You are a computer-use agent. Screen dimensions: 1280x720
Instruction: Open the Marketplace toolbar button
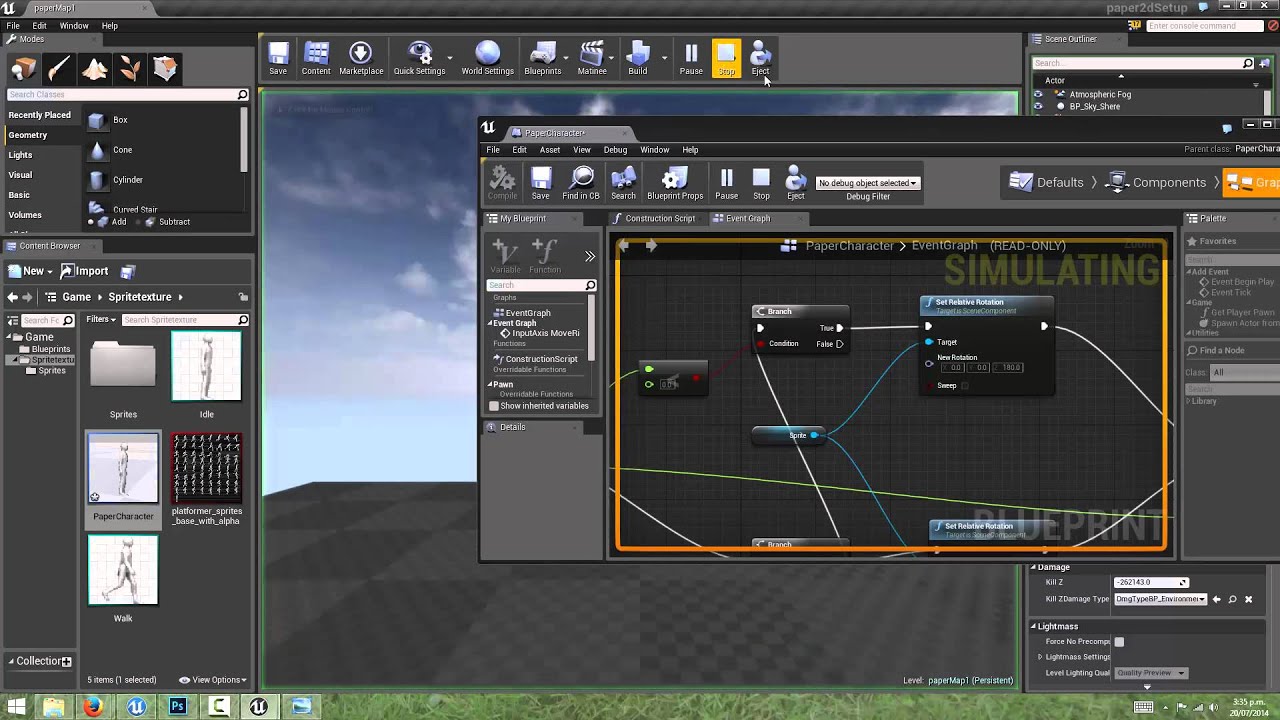361,58
